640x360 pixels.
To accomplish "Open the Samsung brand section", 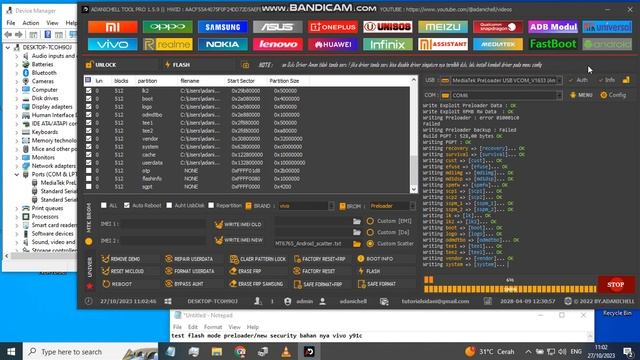I will click(222, 27).
